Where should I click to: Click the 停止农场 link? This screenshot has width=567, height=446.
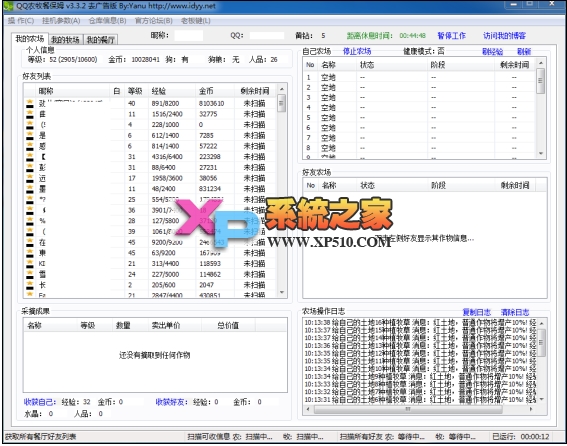click(x=357, y=51)
